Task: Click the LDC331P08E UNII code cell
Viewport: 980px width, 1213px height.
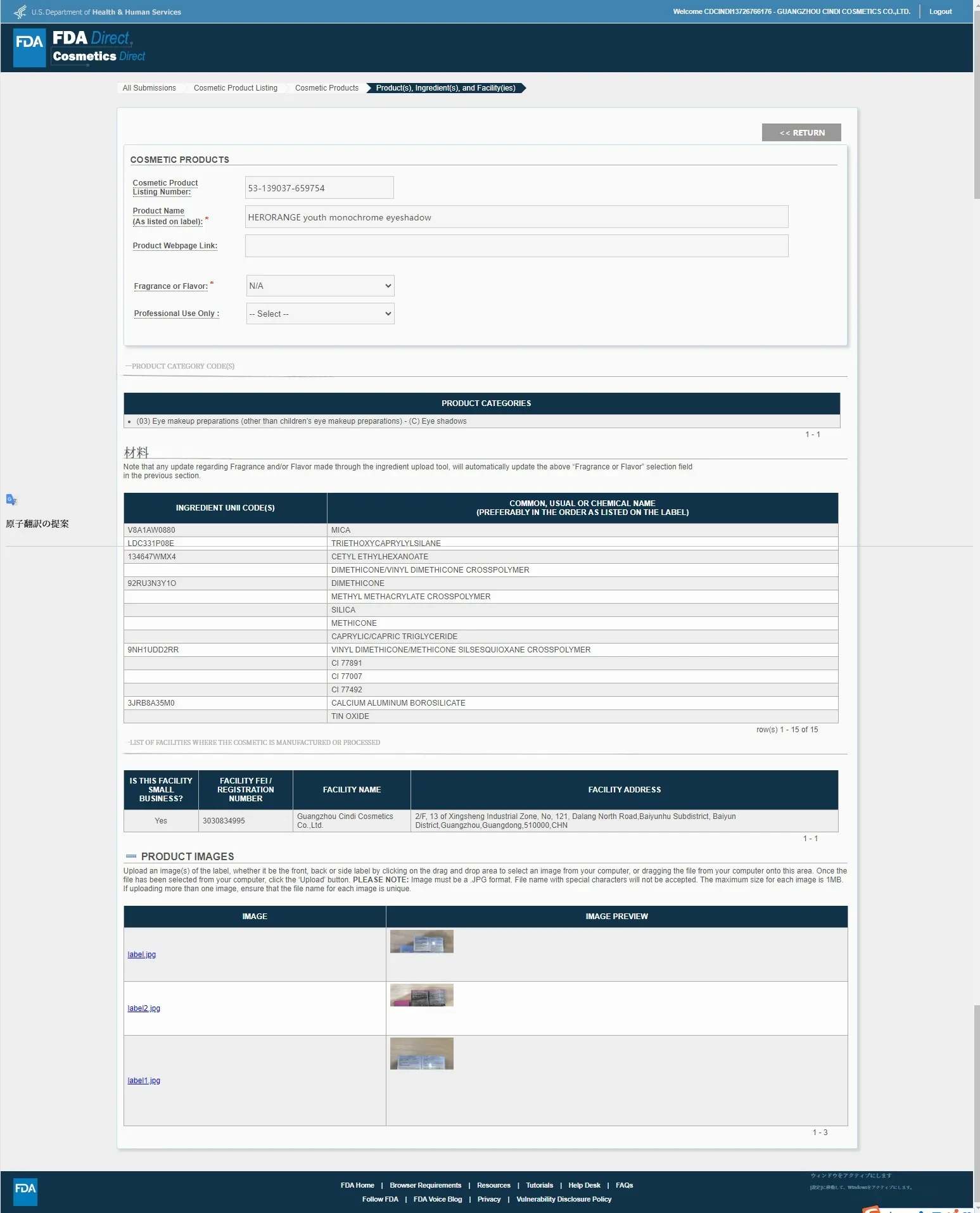Action: [x=225, y=543]
